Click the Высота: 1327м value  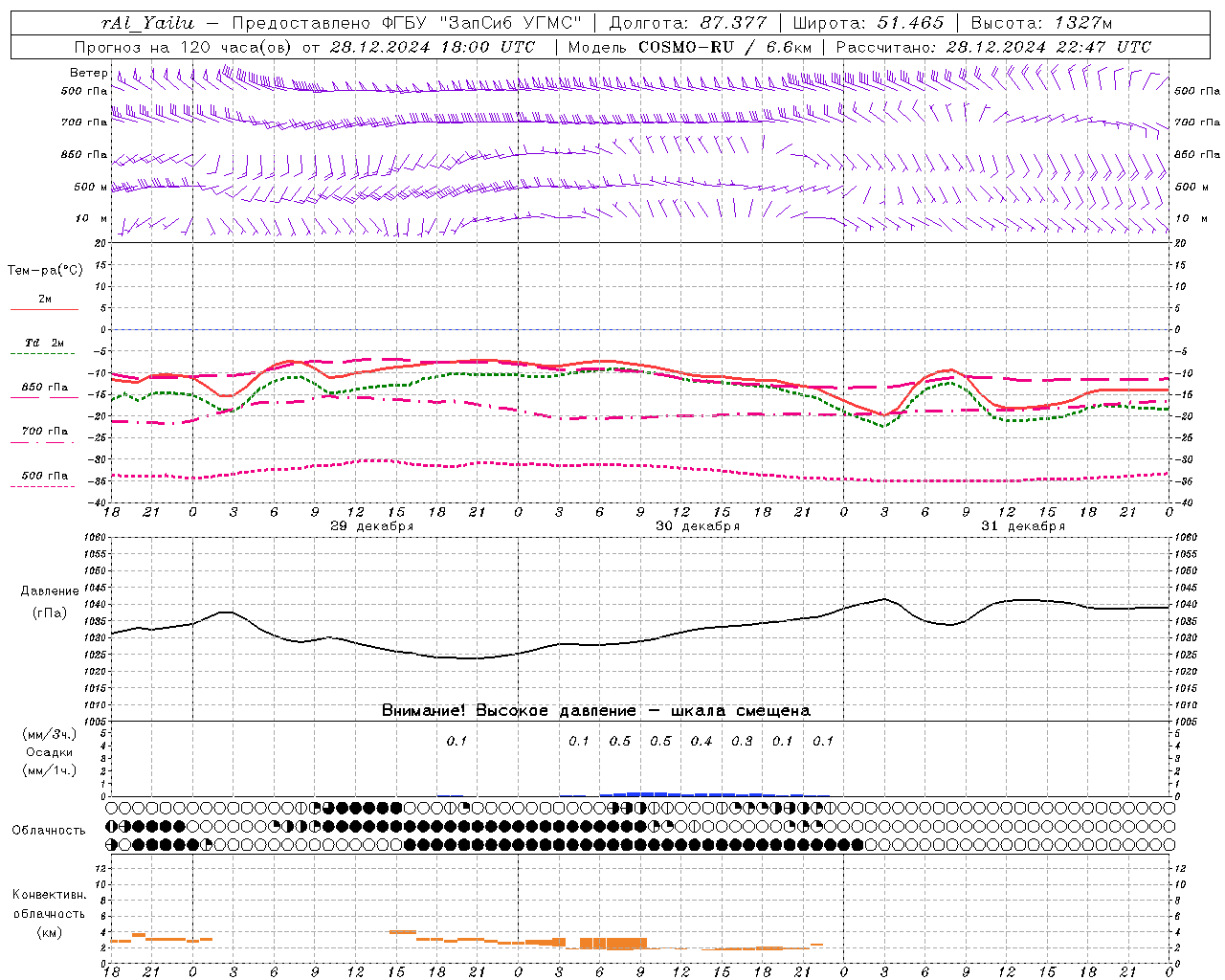point(1041,23)
